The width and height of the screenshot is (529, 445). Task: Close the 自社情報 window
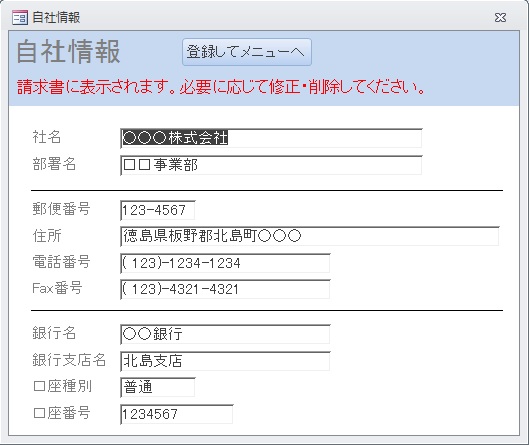(x=500, y=18)
